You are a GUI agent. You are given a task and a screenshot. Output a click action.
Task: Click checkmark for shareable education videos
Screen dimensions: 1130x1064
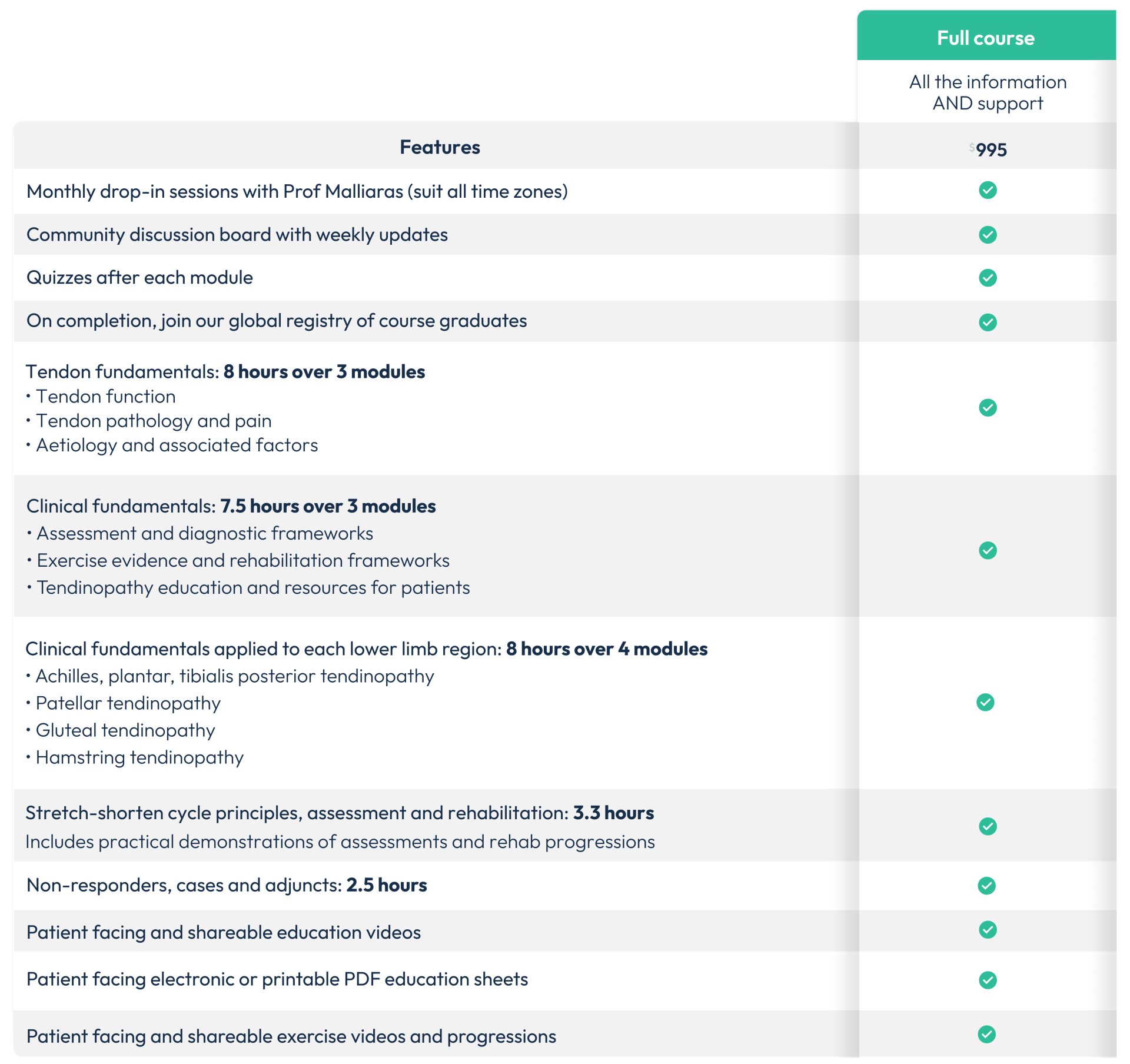[x=988, y=930]
